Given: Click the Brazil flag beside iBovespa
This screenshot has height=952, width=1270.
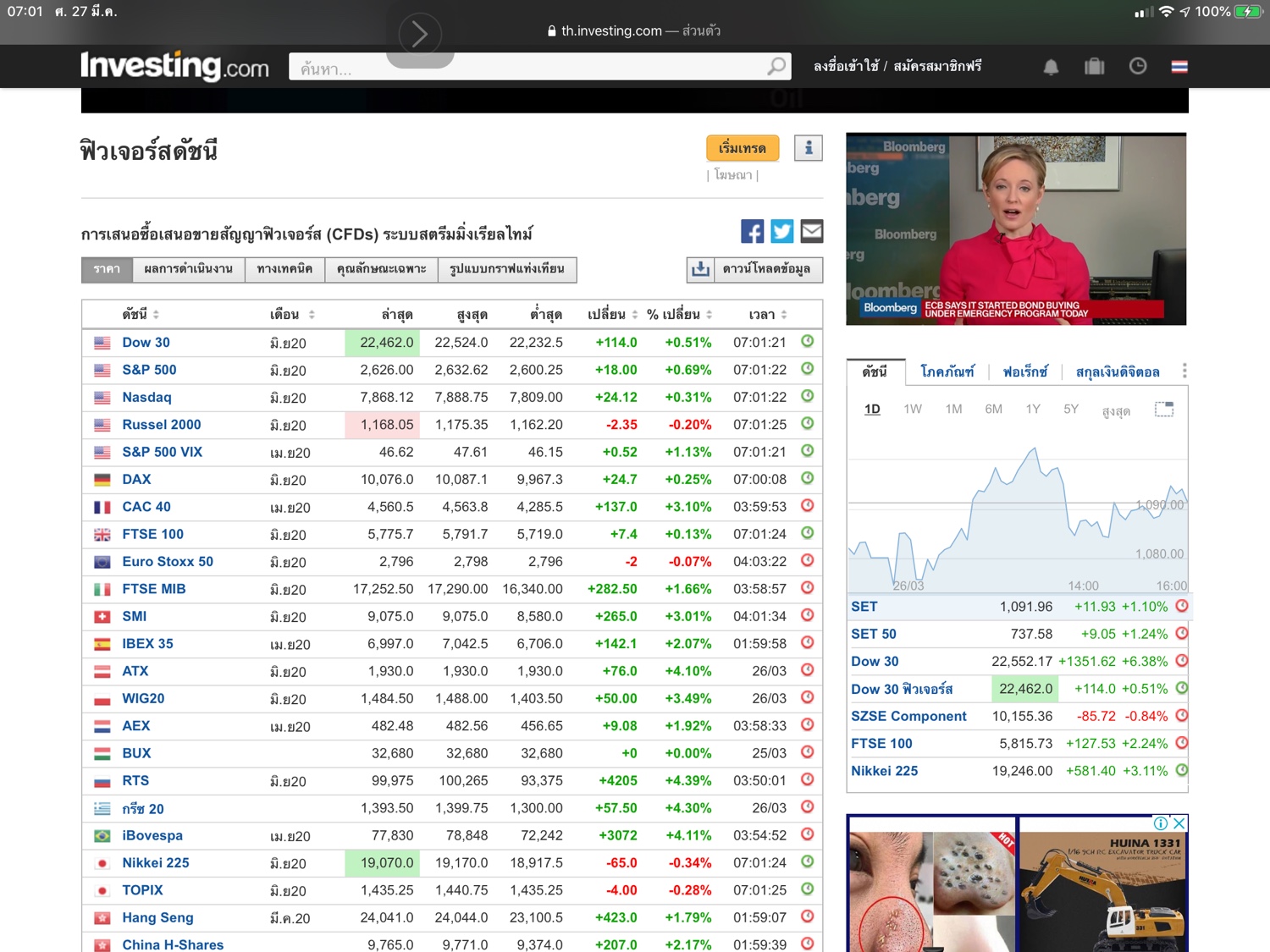Looking at the screenshot, I should tap(102, 836).
